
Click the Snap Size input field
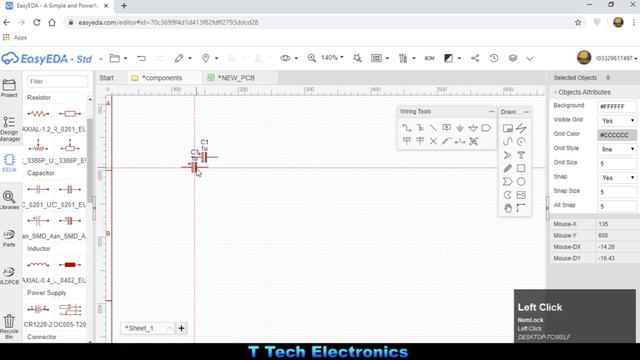(617, 192)
